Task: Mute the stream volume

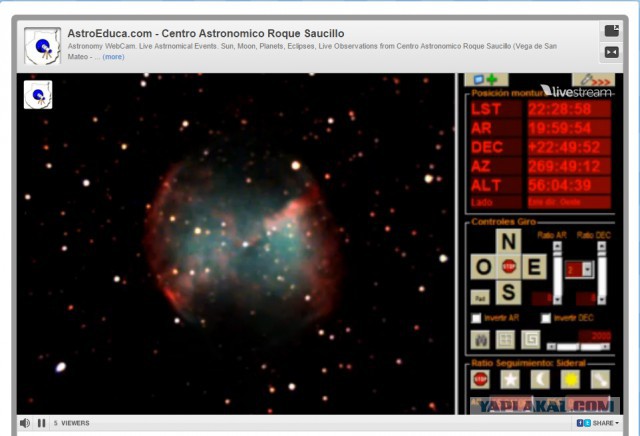Action: point(25,423)
